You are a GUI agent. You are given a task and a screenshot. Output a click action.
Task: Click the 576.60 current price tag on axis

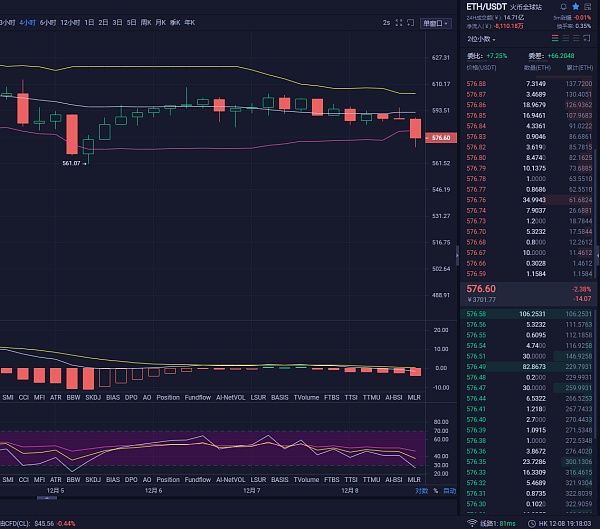[x=441, y=138]
